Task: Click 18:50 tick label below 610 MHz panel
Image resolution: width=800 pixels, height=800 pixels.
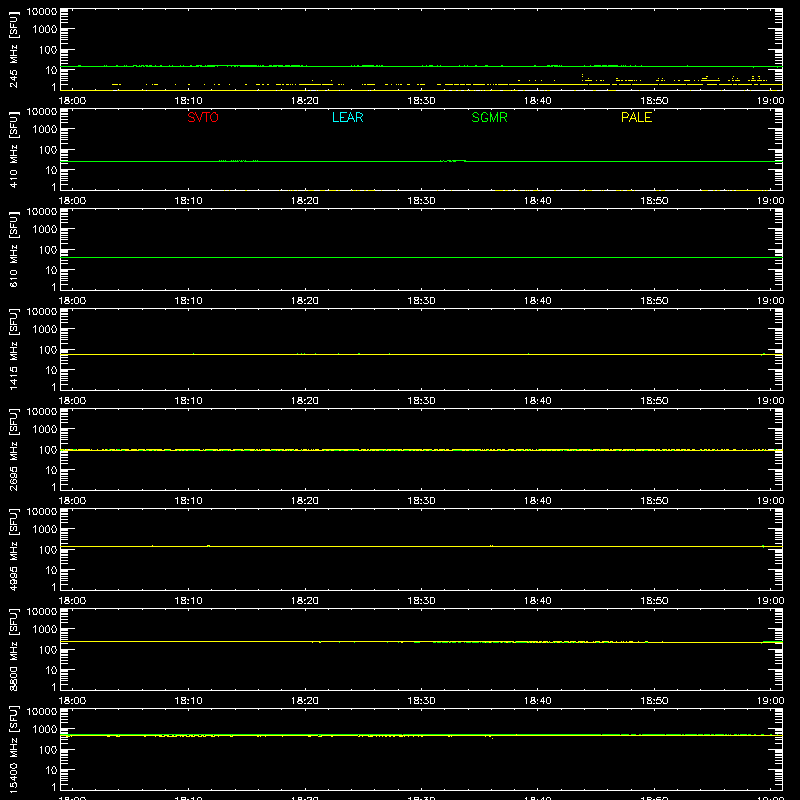Action: pyautogui.click(x=654, y=301)
